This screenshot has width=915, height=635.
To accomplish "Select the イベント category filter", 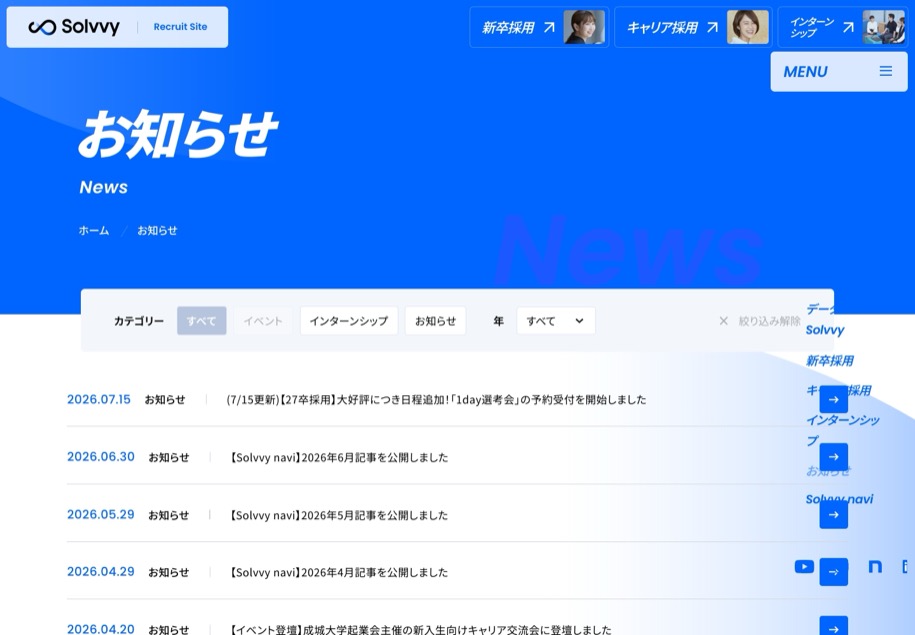I will [263, 321].
